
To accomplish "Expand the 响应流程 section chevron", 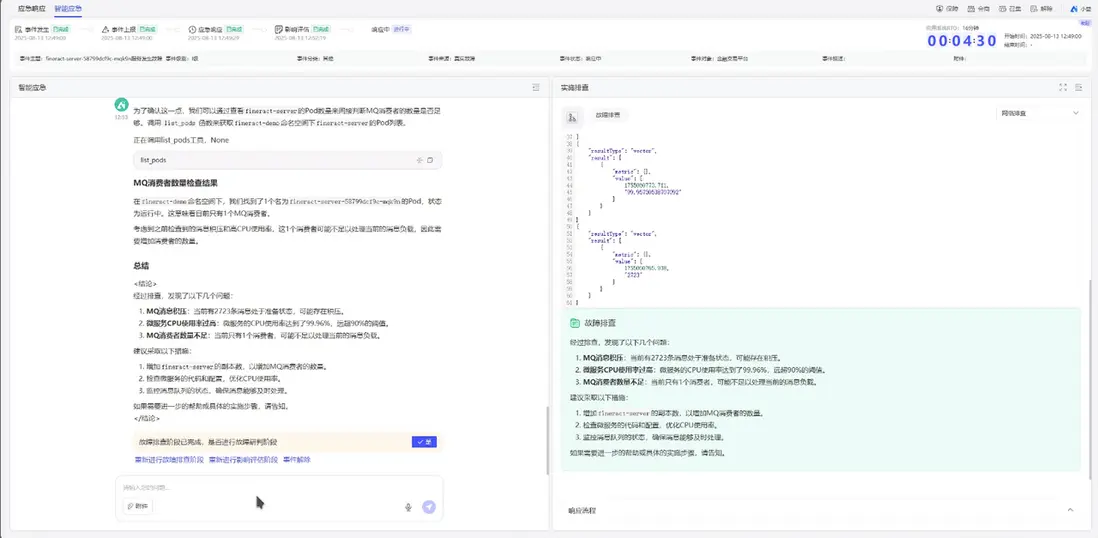I will click(x=1070, y=510).
